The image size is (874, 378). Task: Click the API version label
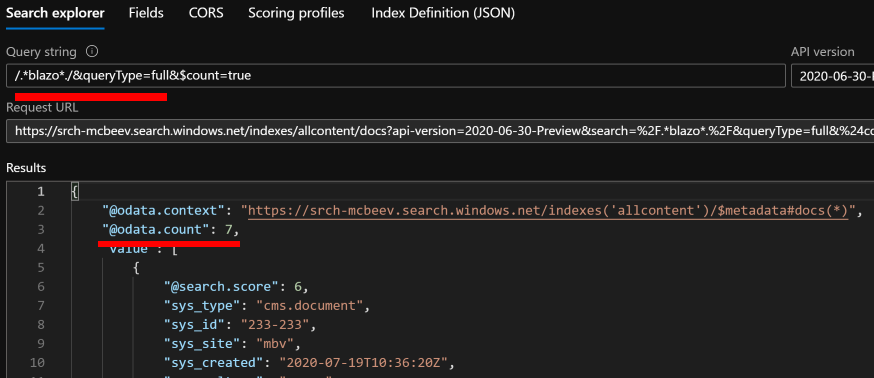pyautogui.click(x=823, y=52)
